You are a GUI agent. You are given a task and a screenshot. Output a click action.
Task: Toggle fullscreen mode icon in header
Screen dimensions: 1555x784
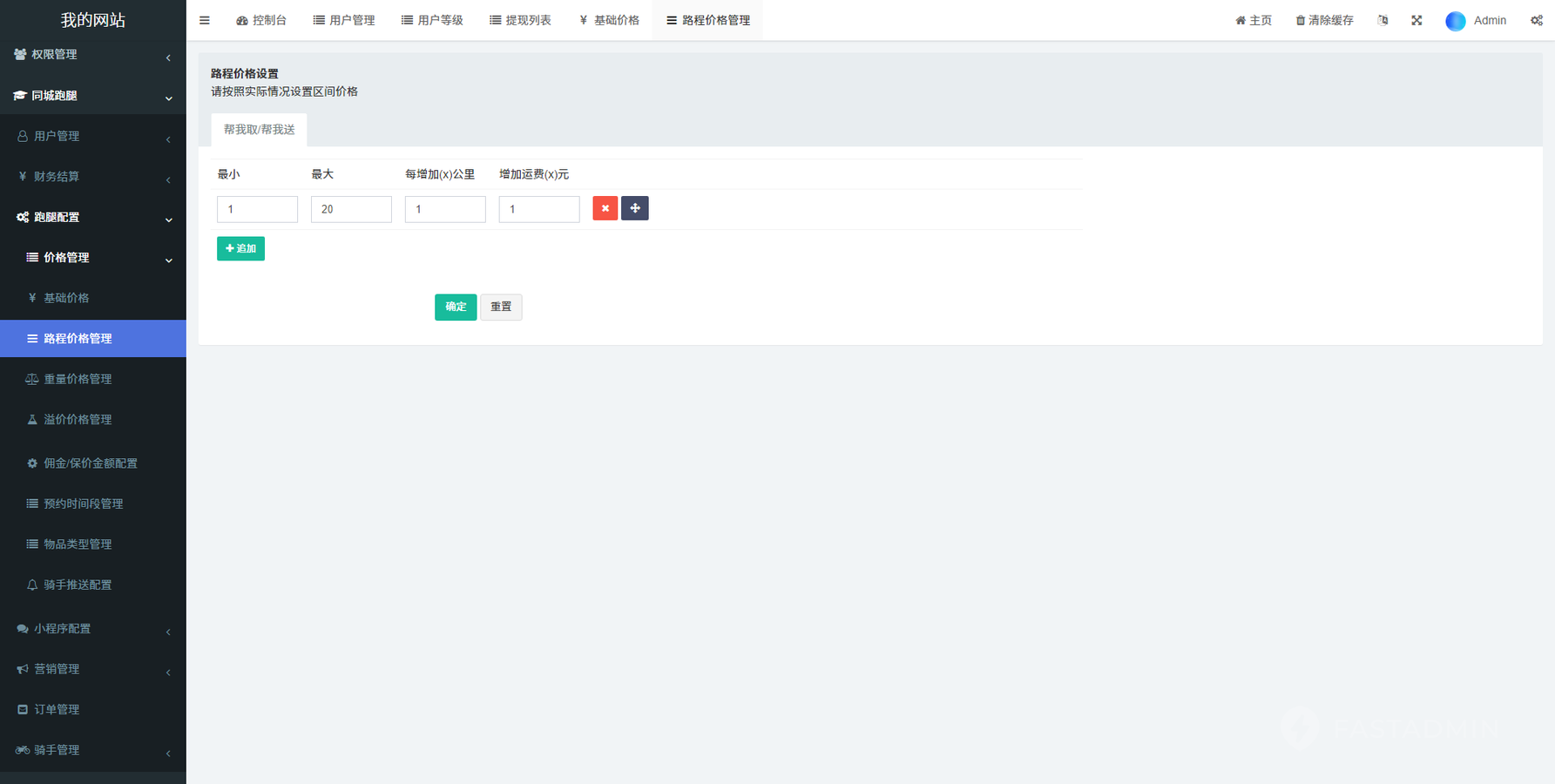[1416, 20]
